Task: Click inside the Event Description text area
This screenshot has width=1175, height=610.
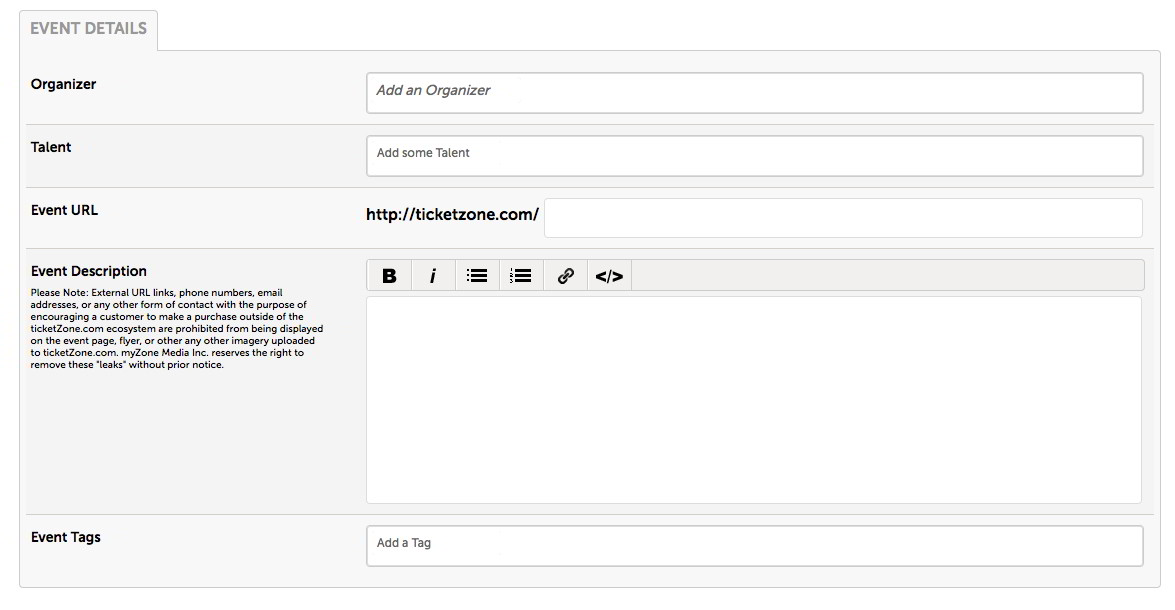Action: pyautogui.click(x=754, y=399)
